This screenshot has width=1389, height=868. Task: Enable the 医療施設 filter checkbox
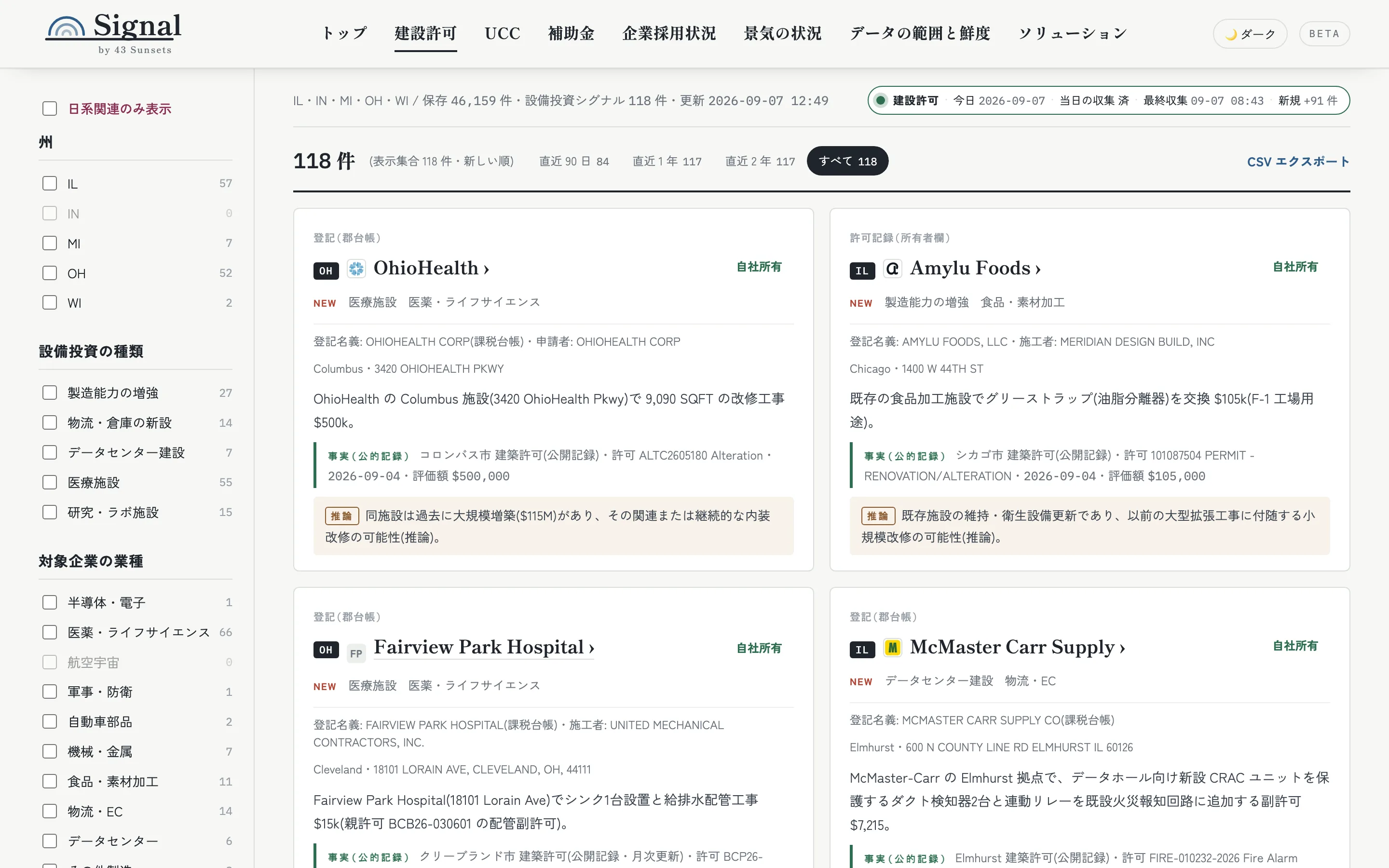coord(50,482)
